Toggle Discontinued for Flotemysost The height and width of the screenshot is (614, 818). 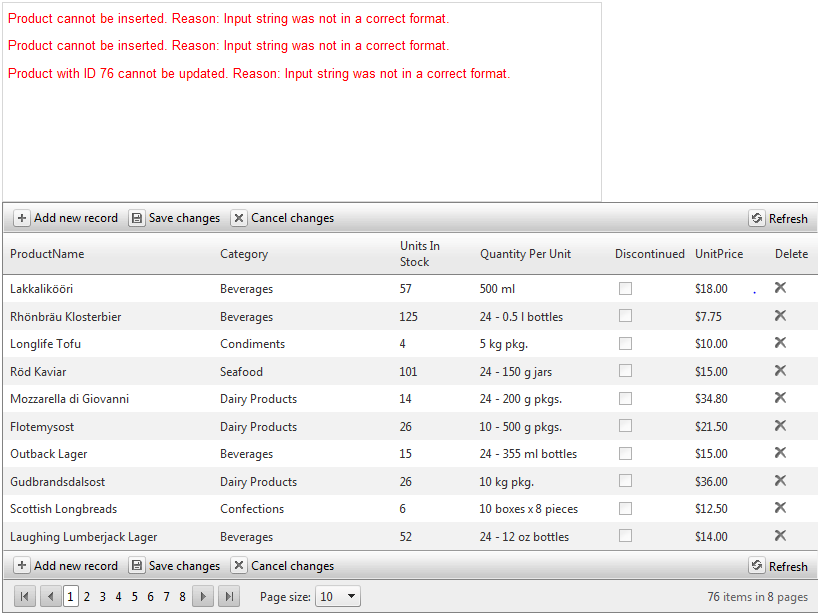click(x=625, y=426)
